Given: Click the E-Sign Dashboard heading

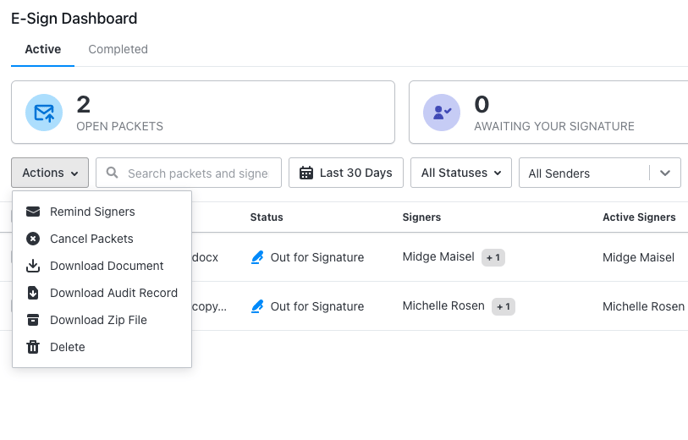Looking at the screenshot, I should tap(74, 18).
